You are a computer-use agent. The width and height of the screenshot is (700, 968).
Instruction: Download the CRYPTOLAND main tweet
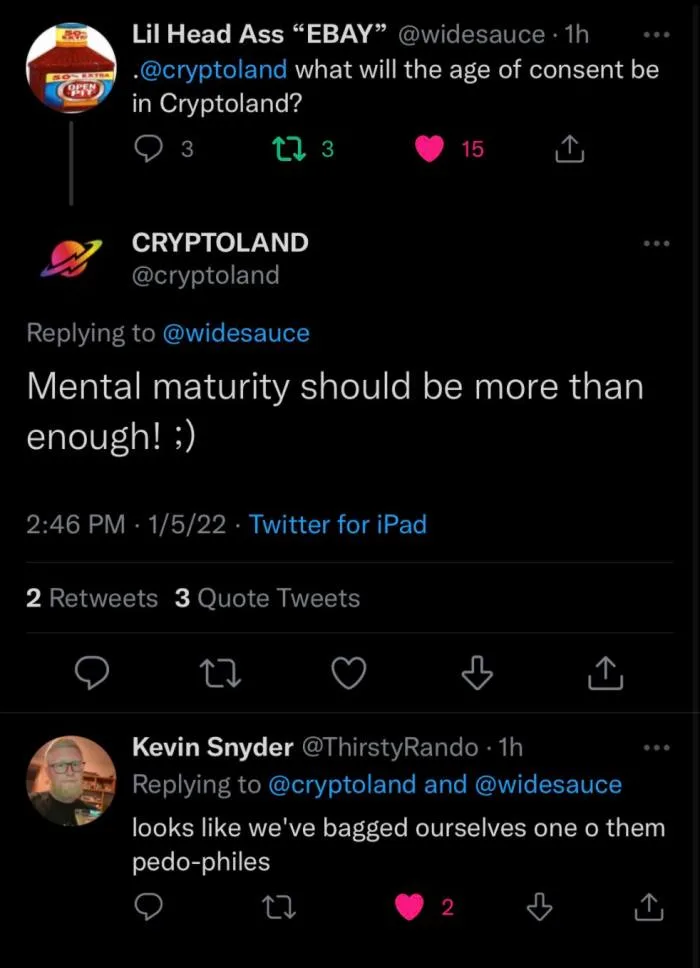click(x=477, y=676)
